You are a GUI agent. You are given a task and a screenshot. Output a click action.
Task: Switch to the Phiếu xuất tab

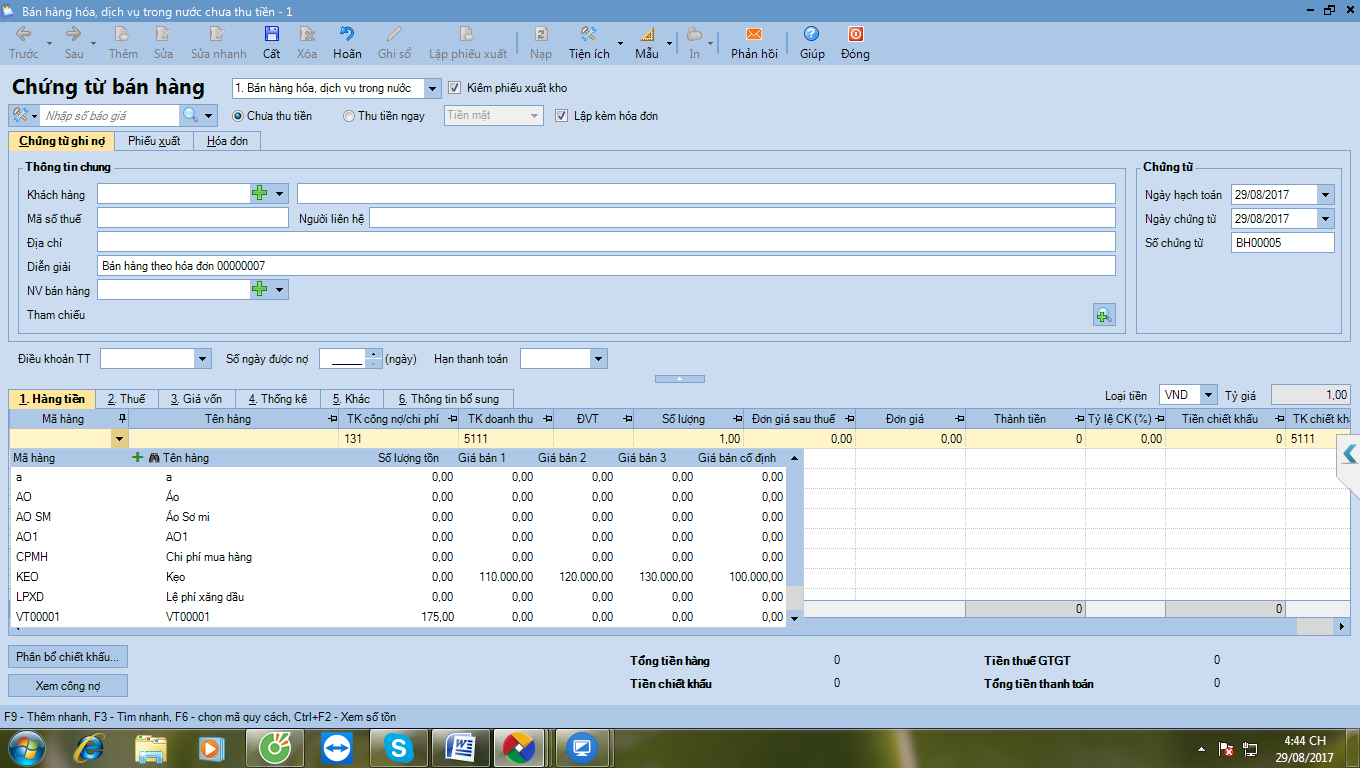click(154, 141)
